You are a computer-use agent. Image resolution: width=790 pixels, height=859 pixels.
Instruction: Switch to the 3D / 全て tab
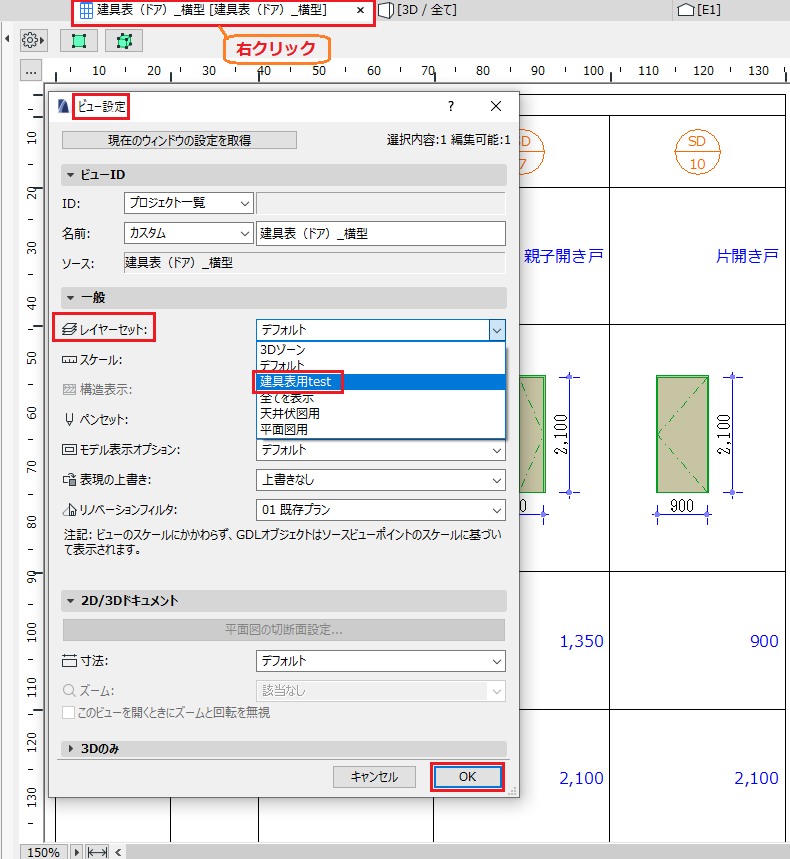click(419, 10)
